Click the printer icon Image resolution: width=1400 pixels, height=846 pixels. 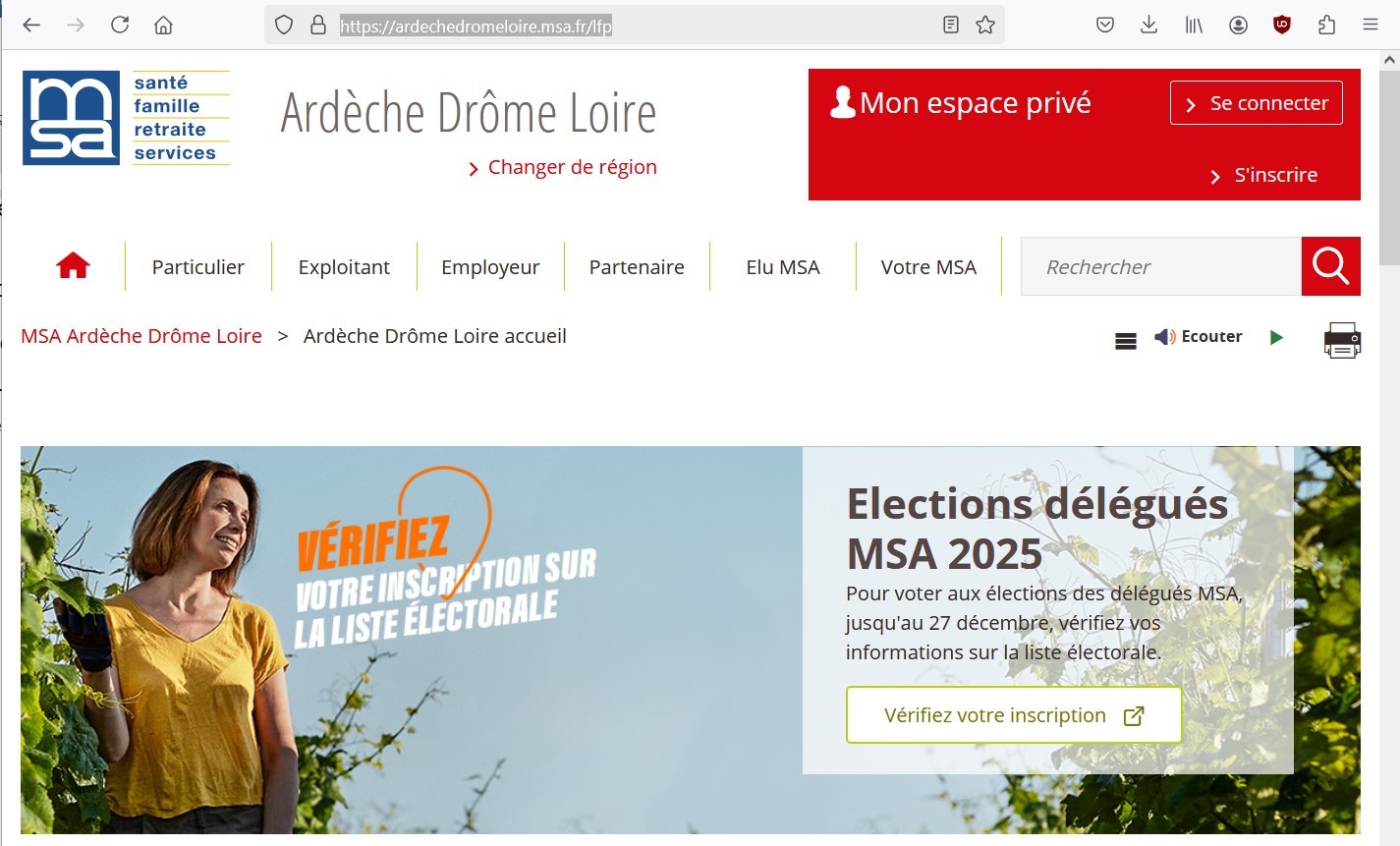tap(1342, 340)
